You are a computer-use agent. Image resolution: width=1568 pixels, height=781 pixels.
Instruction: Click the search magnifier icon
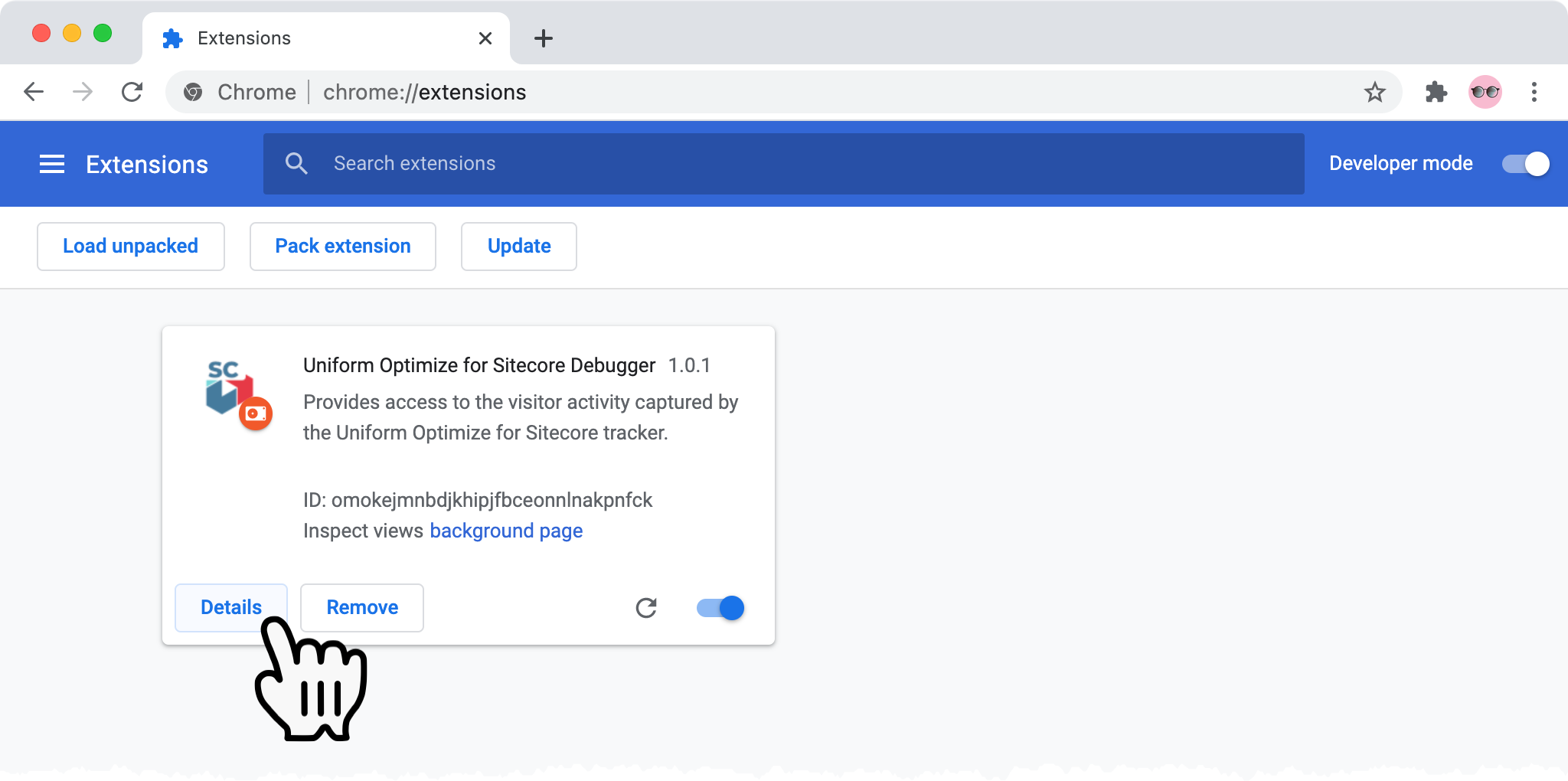click(x=296, y=163)
